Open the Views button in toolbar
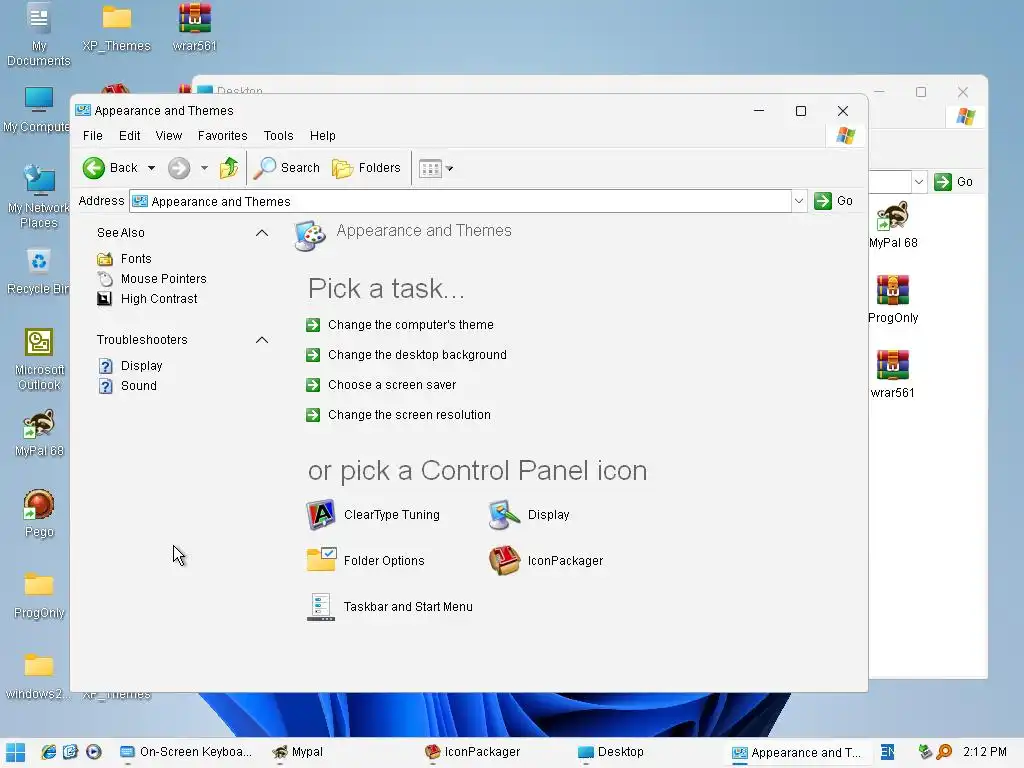The image size is (1024, 768). click(430, 168)
